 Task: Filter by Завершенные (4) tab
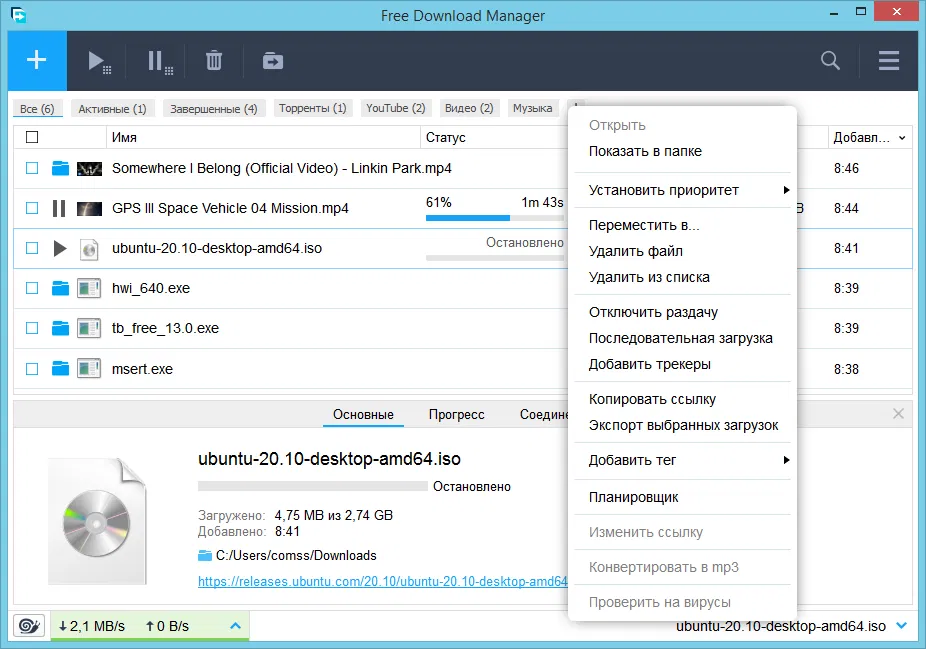[x=214, y=109]
